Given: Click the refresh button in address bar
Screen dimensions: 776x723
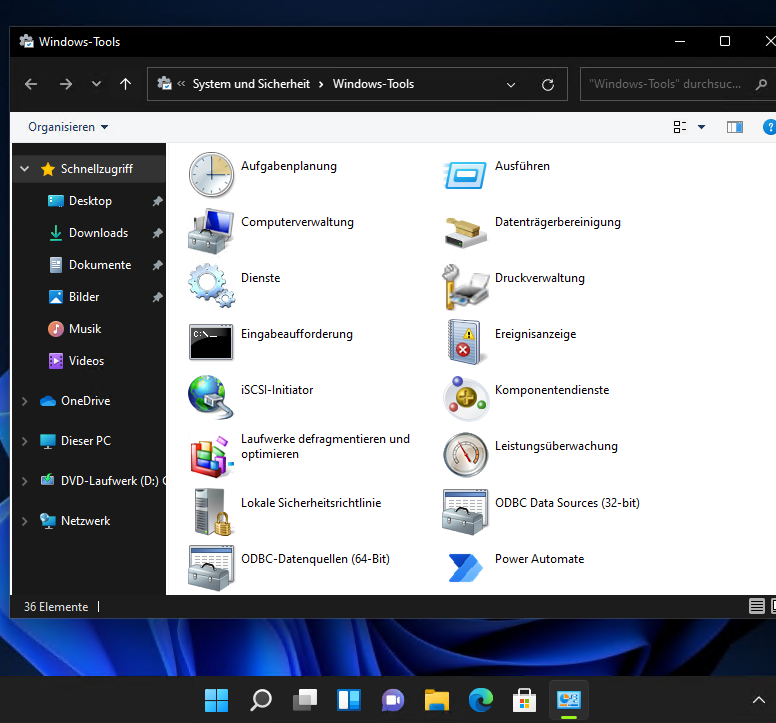Looking at the screenshot, I should tap(547, 85).
